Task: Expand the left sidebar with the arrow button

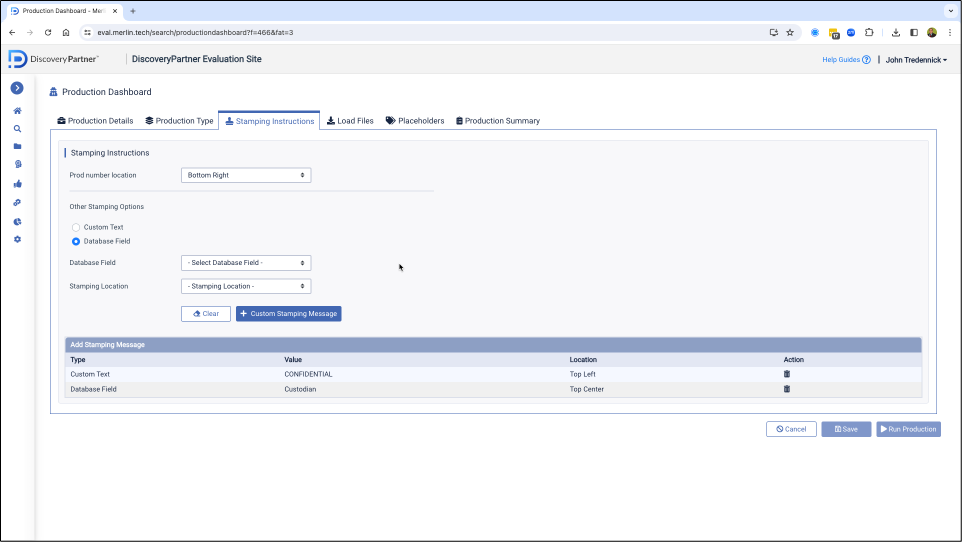Action: 17,89
